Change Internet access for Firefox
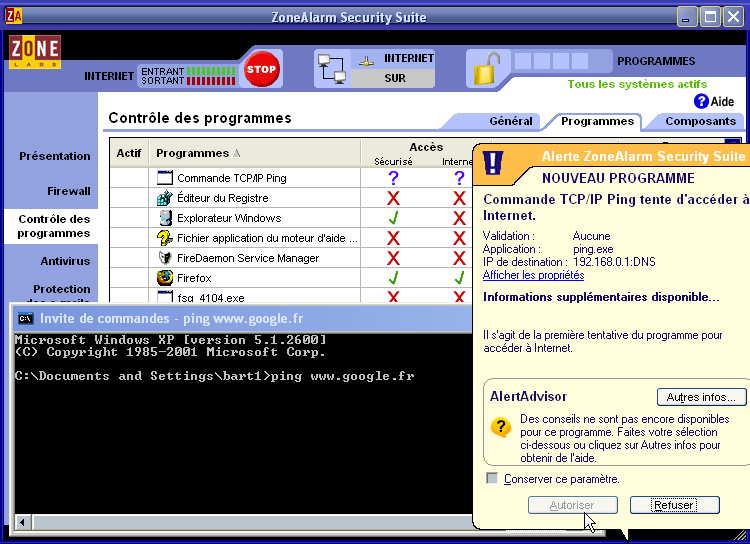 [x=459, y=278]
